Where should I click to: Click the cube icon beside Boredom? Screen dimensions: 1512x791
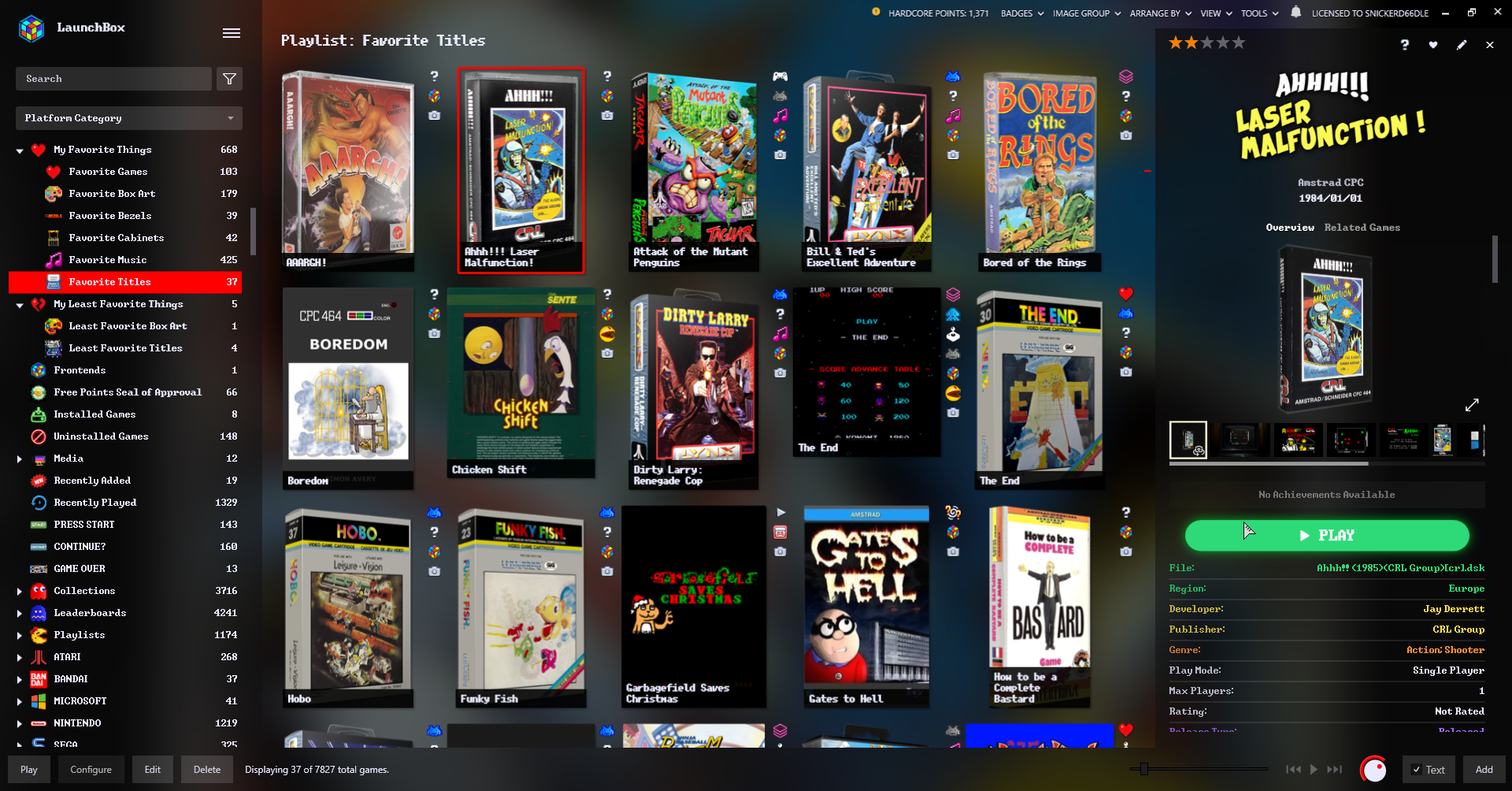click(x=434, y=314)
